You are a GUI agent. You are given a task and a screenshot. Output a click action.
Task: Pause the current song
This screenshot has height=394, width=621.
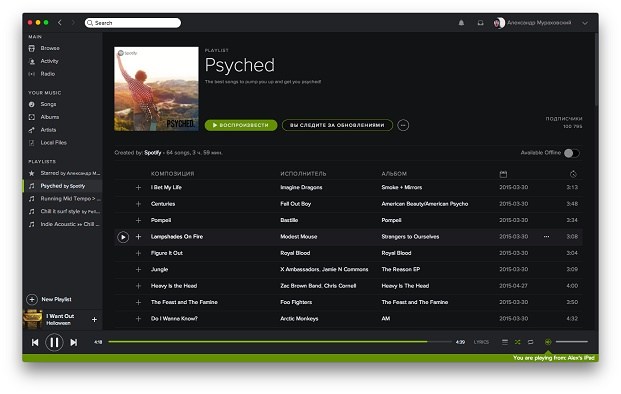tap(54, 342)
